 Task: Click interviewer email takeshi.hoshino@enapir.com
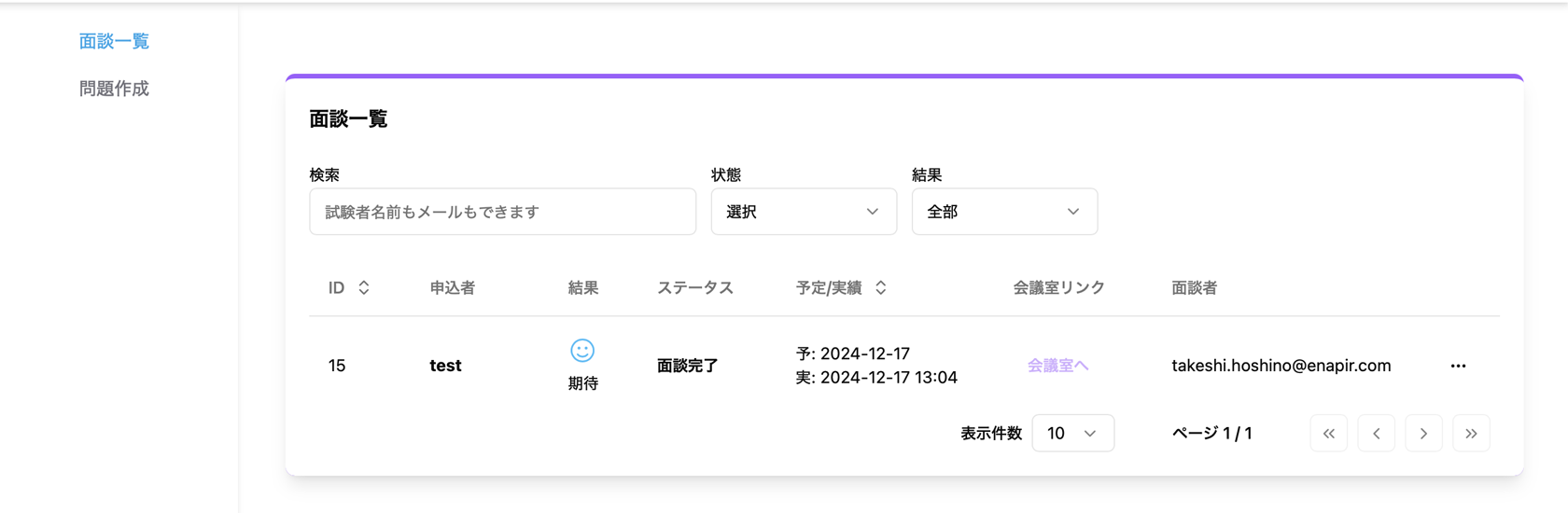point(1281,366)
